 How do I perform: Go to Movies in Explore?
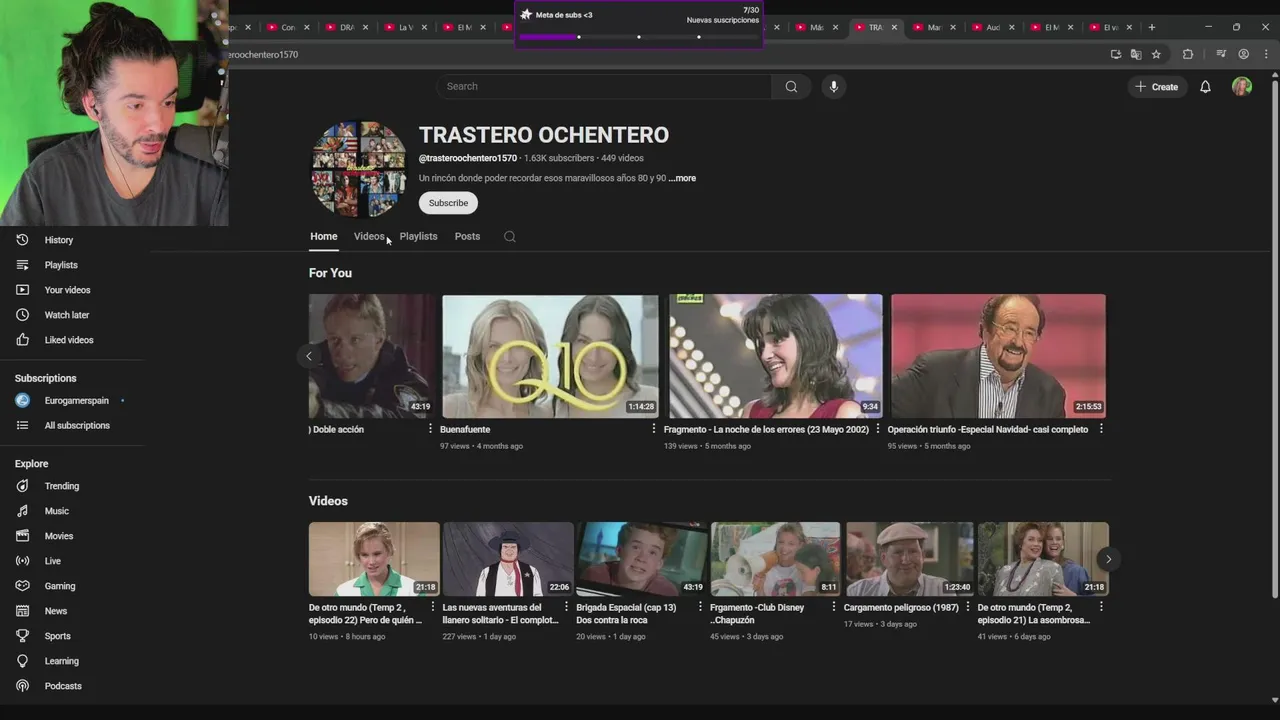58,536
